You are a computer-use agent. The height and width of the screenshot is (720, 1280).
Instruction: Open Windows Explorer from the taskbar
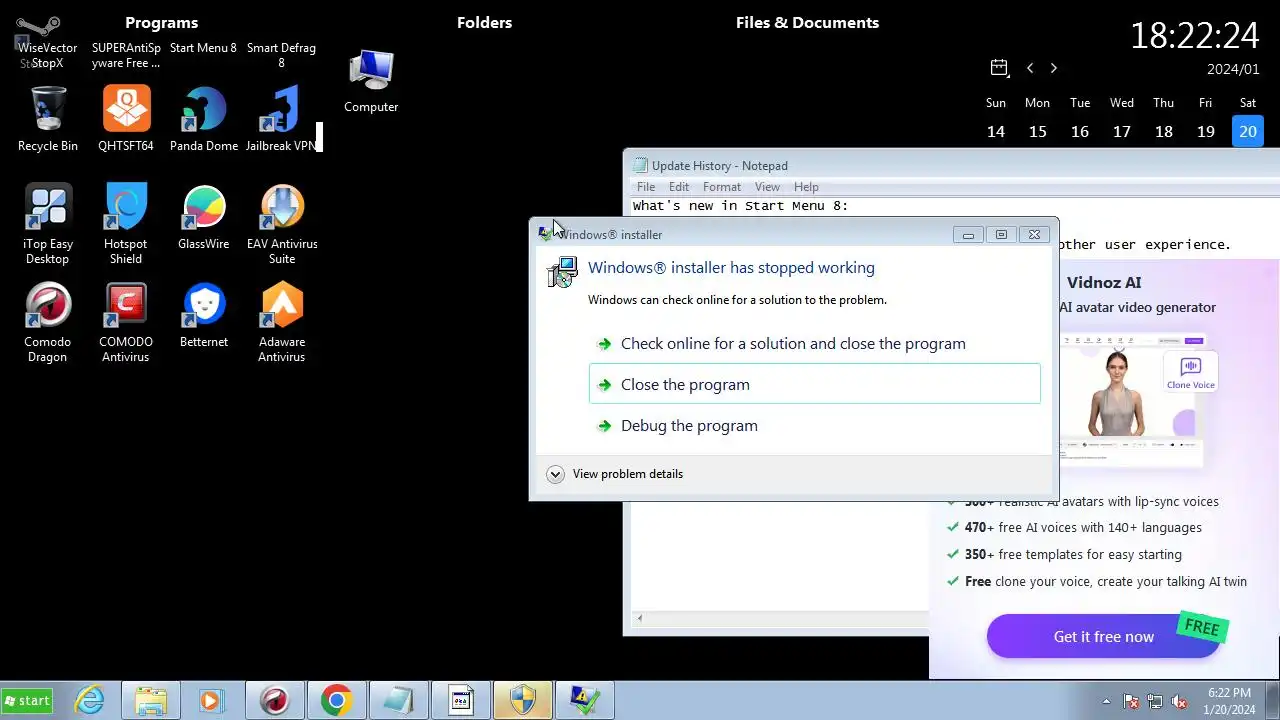point(151,701)
